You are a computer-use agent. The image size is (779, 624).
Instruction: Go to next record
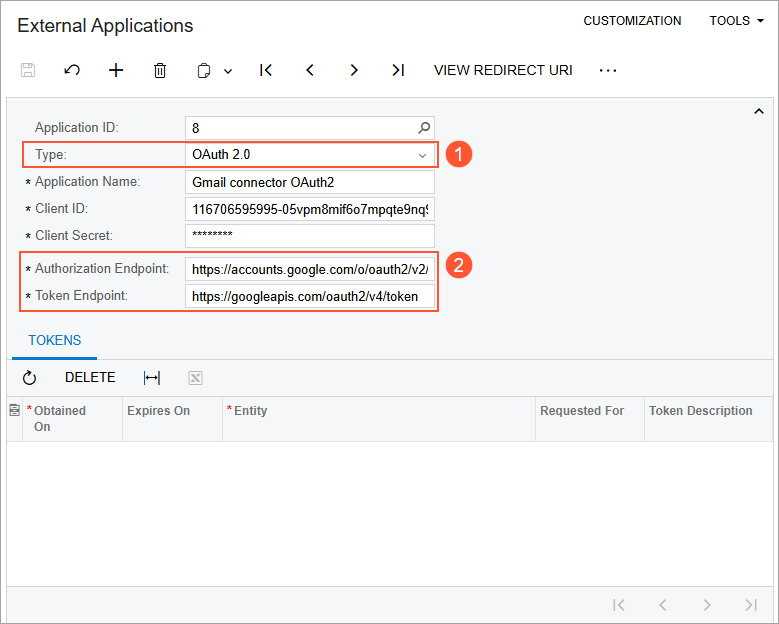click(354, 70)
